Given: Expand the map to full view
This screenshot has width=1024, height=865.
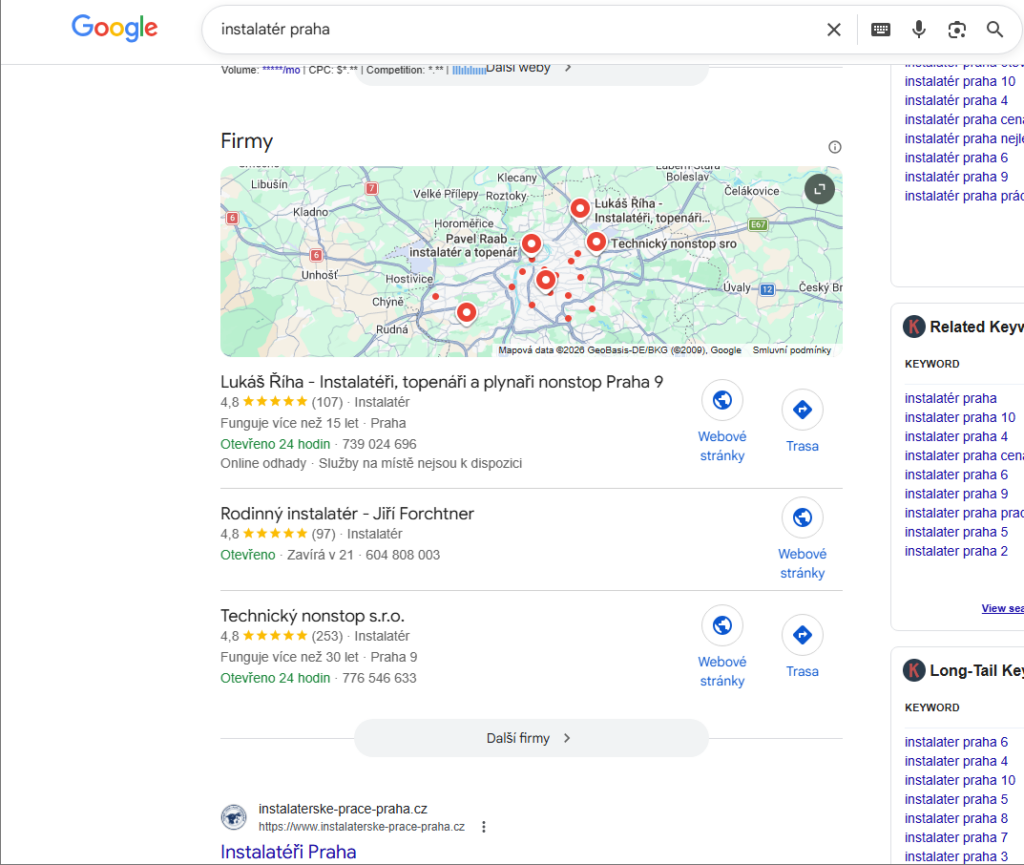Looking at the screenshot, I should tap(819, 188).
